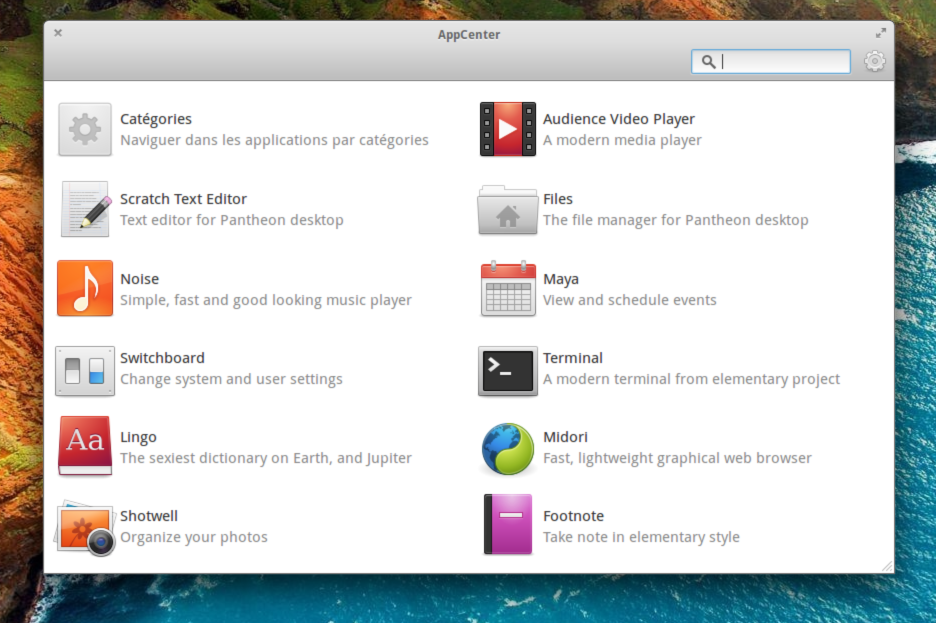Click "Simple, fast and good looking music player"
936x623 pixels.
pyautogui.click(x=266, y=300)
